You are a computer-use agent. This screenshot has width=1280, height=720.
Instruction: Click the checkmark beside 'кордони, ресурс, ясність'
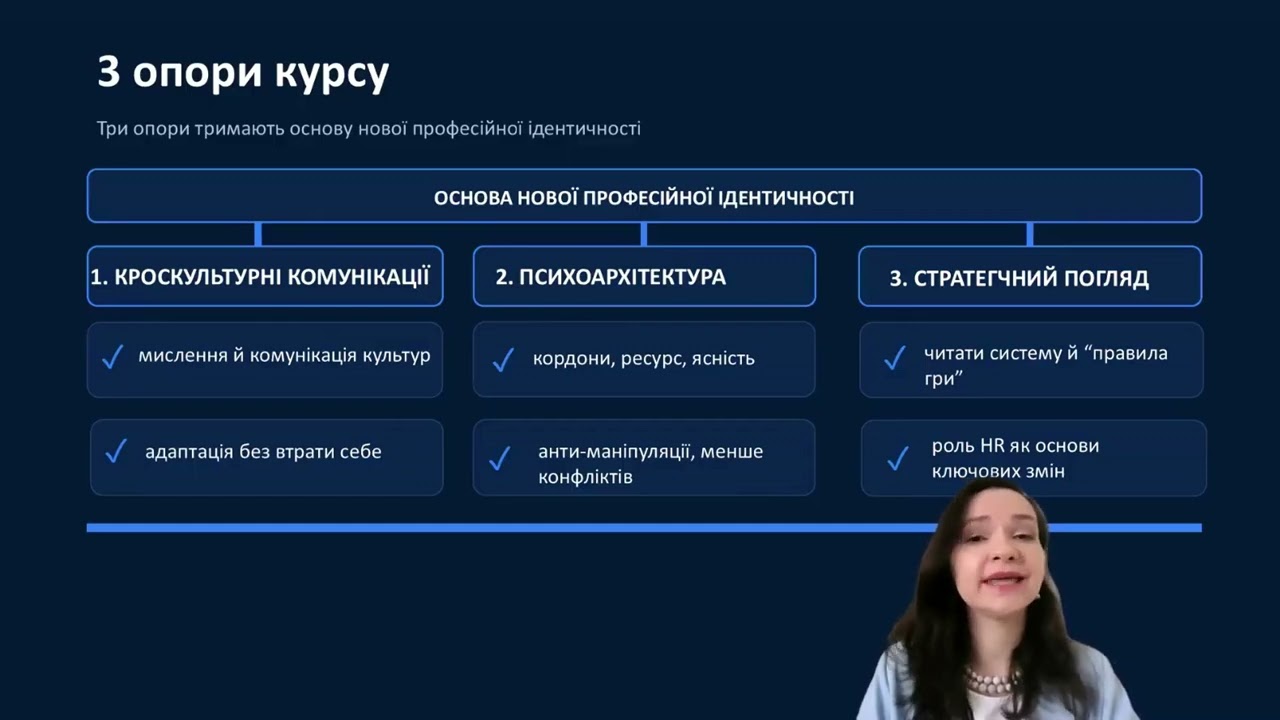point(503,359)
